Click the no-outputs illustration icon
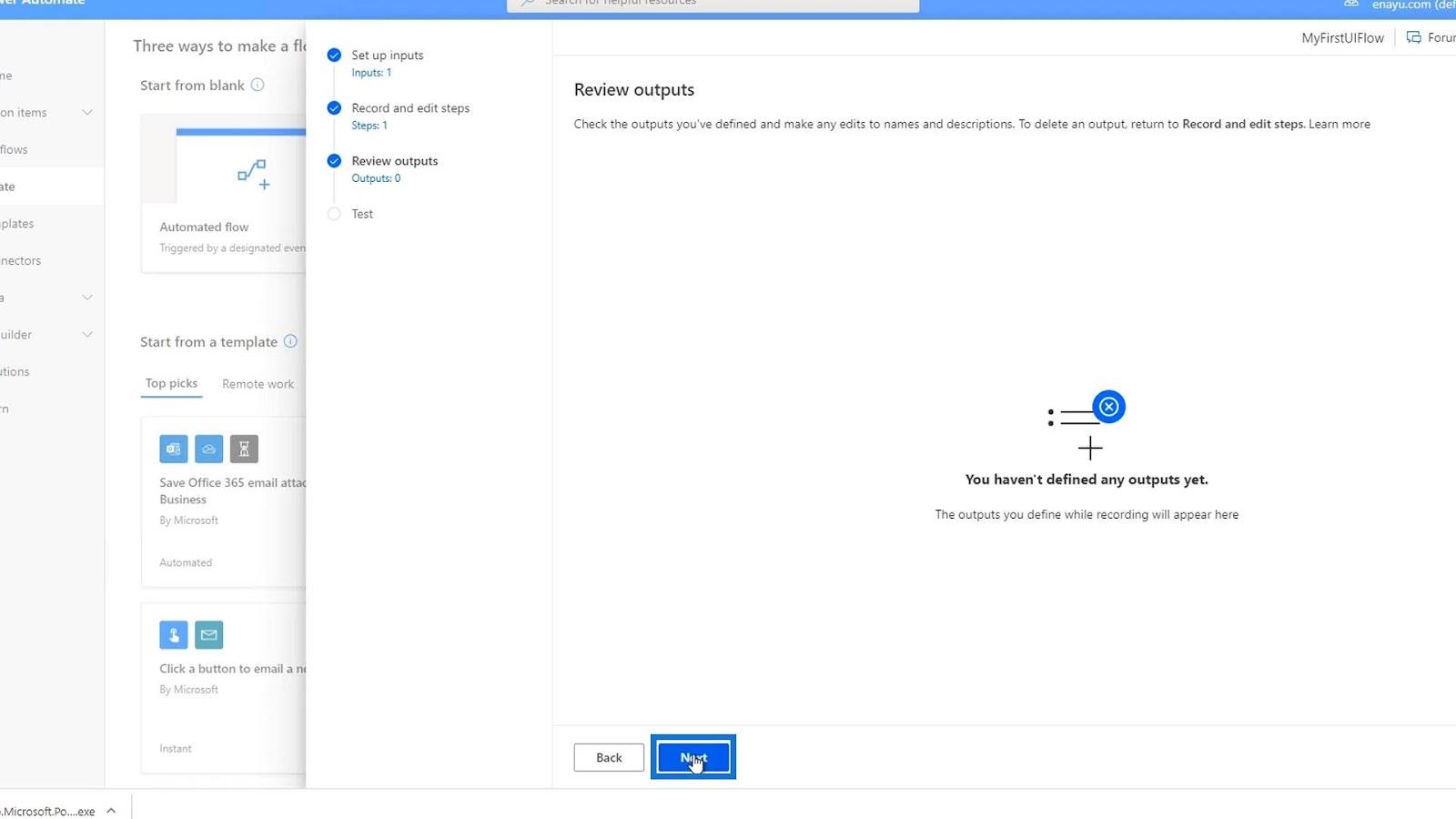Viewport: 1456px width, 819px height. pyautogui.click(x=1087, y=425)
